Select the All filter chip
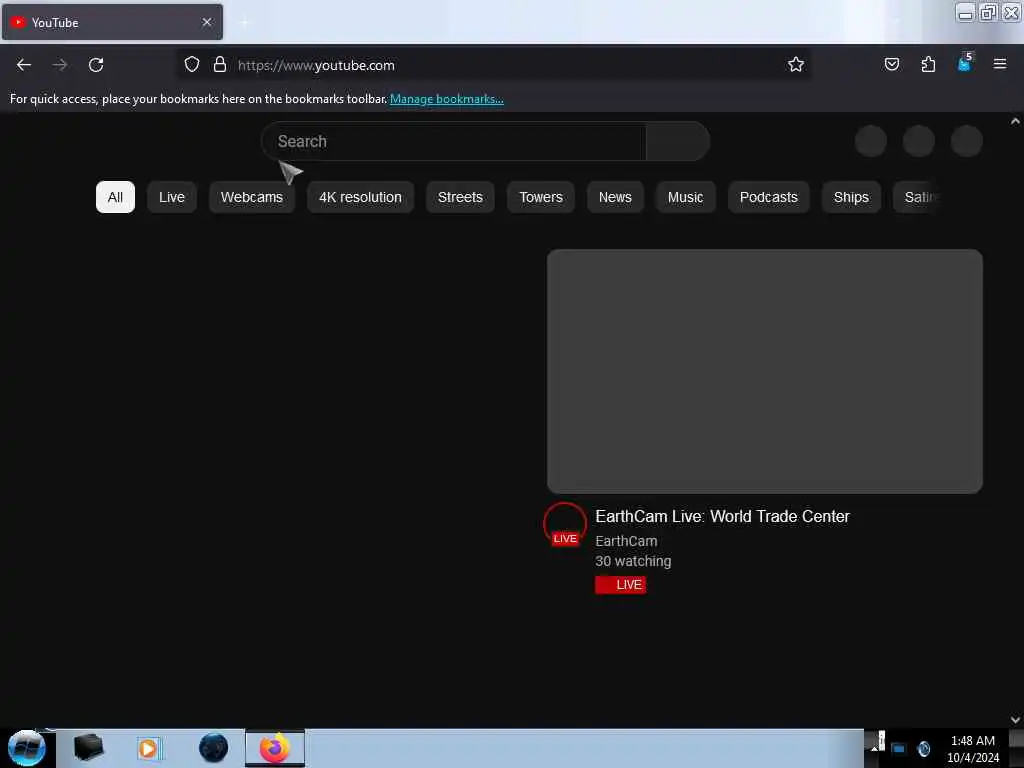The height and width of the screenshot is (768, 1024). 115,197
